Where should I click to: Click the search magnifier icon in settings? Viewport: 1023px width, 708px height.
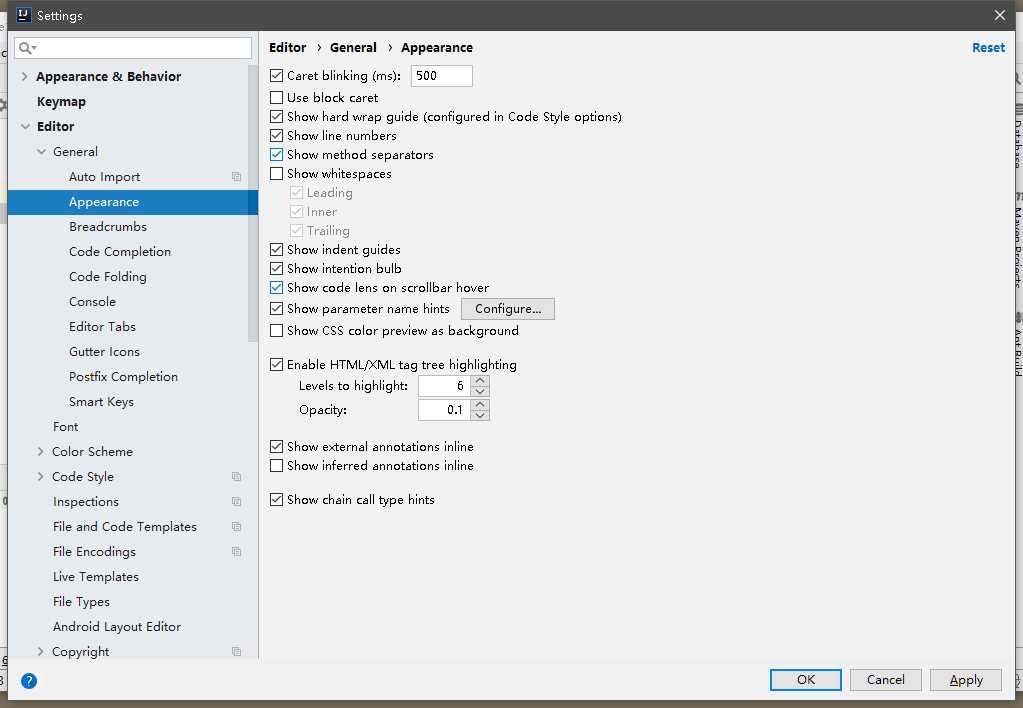[26, 48]
